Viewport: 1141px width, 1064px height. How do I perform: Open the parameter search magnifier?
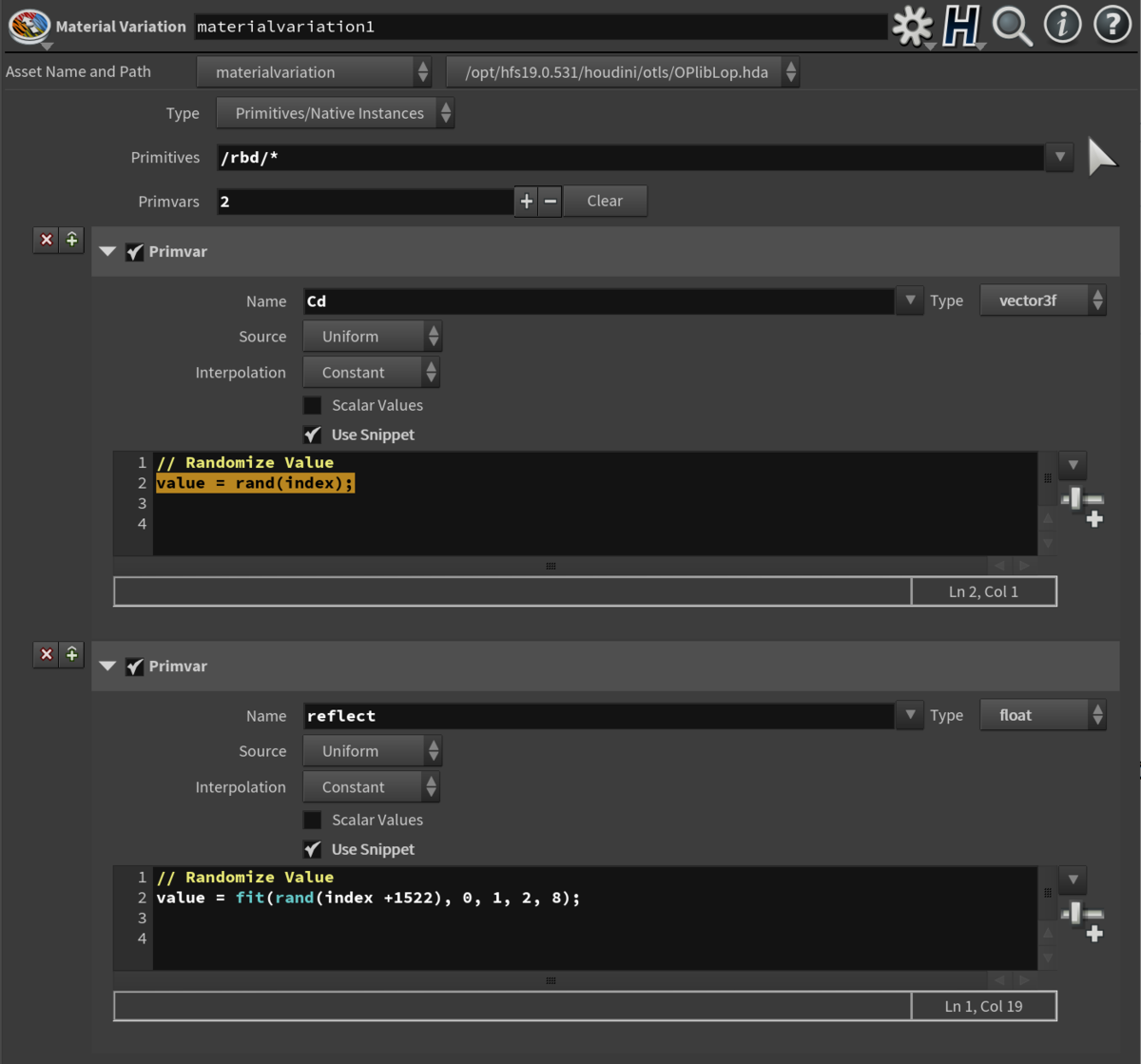[1013, 26]
